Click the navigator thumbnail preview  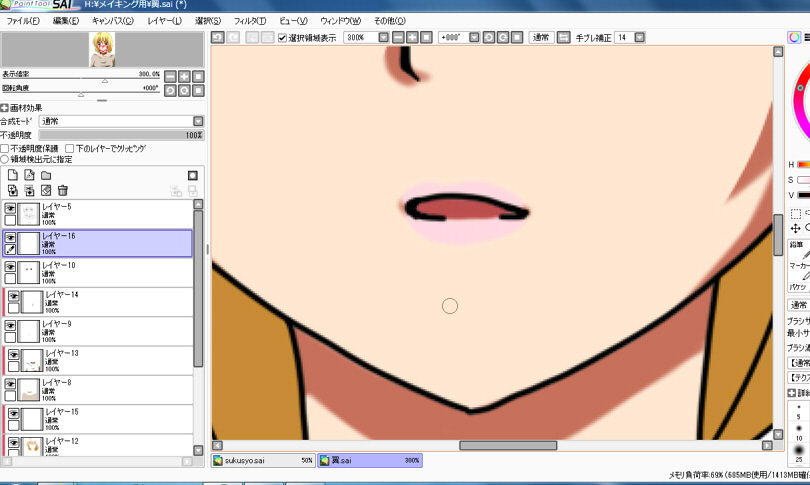(x=102, y=50)
